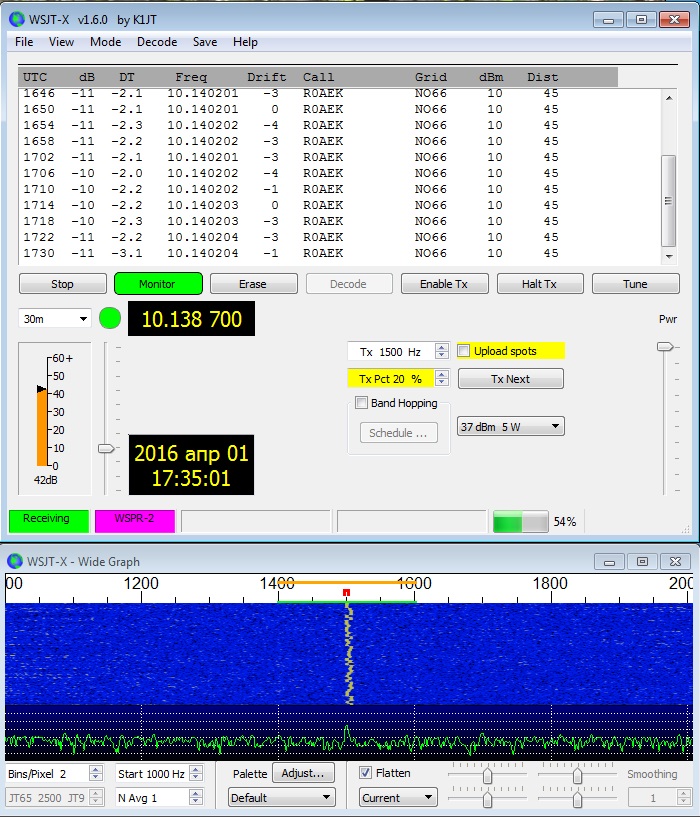Select the decode row at UTC 1730
Image resolution: width=700 pixels, height=817 pixels.
coord(291,253)
